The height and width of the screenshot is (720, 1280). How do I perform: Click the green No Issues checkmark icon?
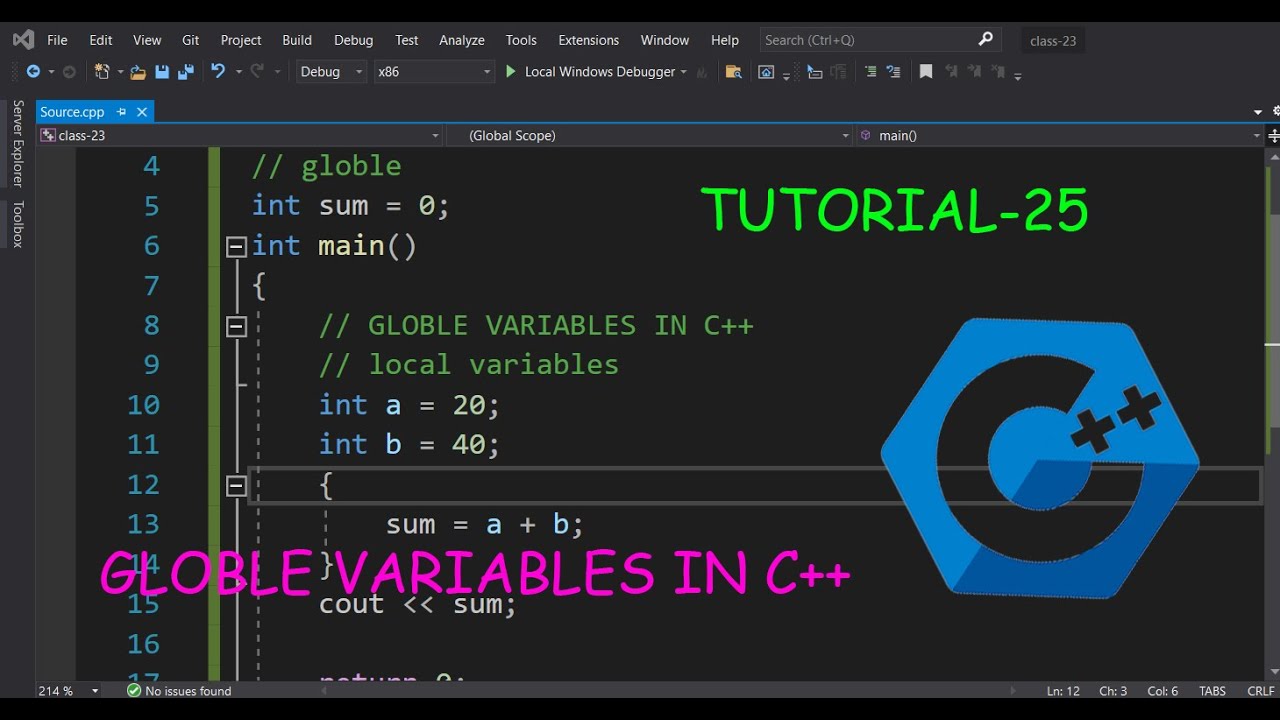point(134,691)
